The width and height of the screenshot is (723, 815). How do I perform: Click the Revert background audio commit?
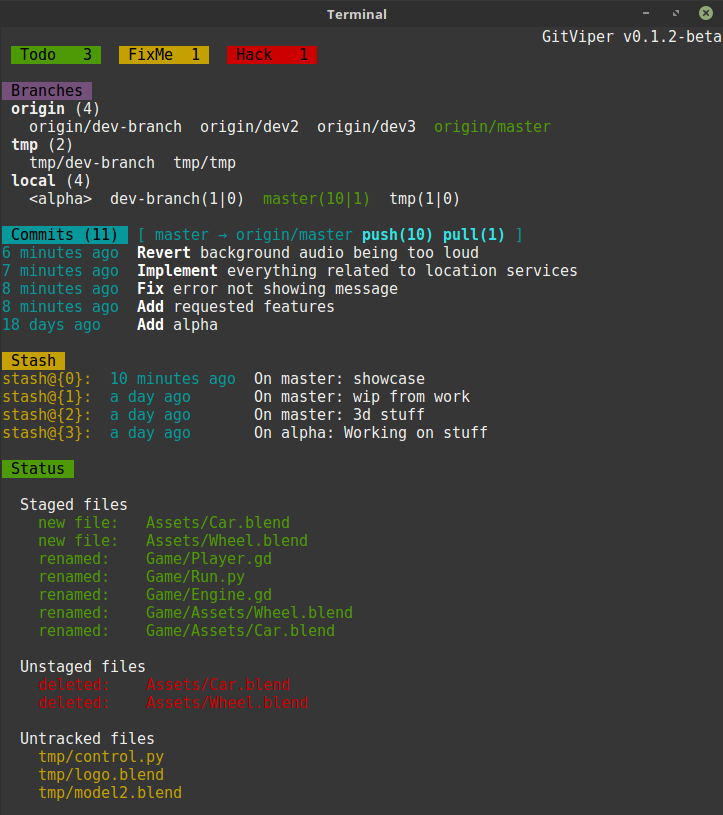pos(307,253)
